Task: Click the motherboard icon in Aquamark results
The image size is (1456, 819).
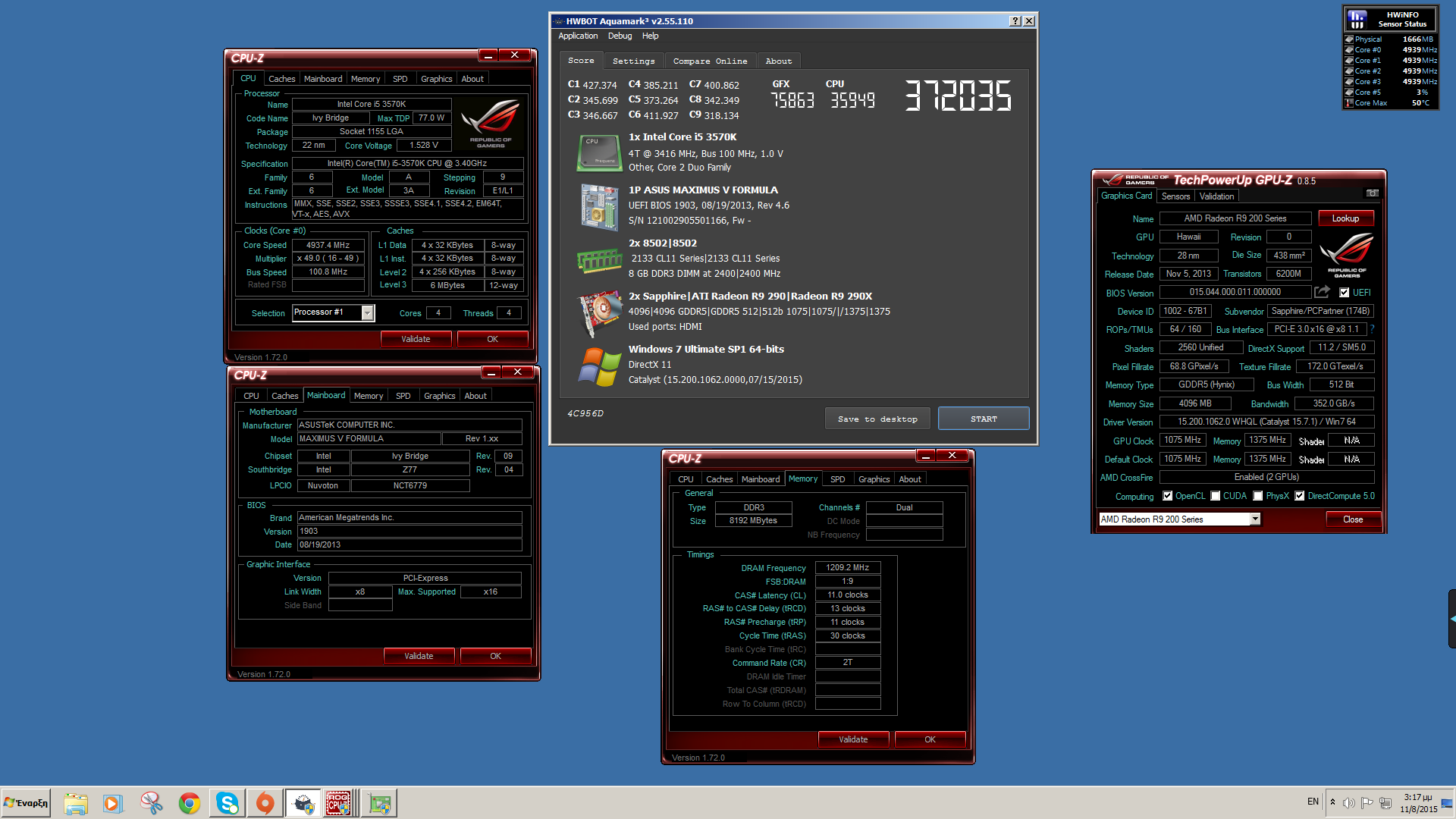Action: [600, 206]
